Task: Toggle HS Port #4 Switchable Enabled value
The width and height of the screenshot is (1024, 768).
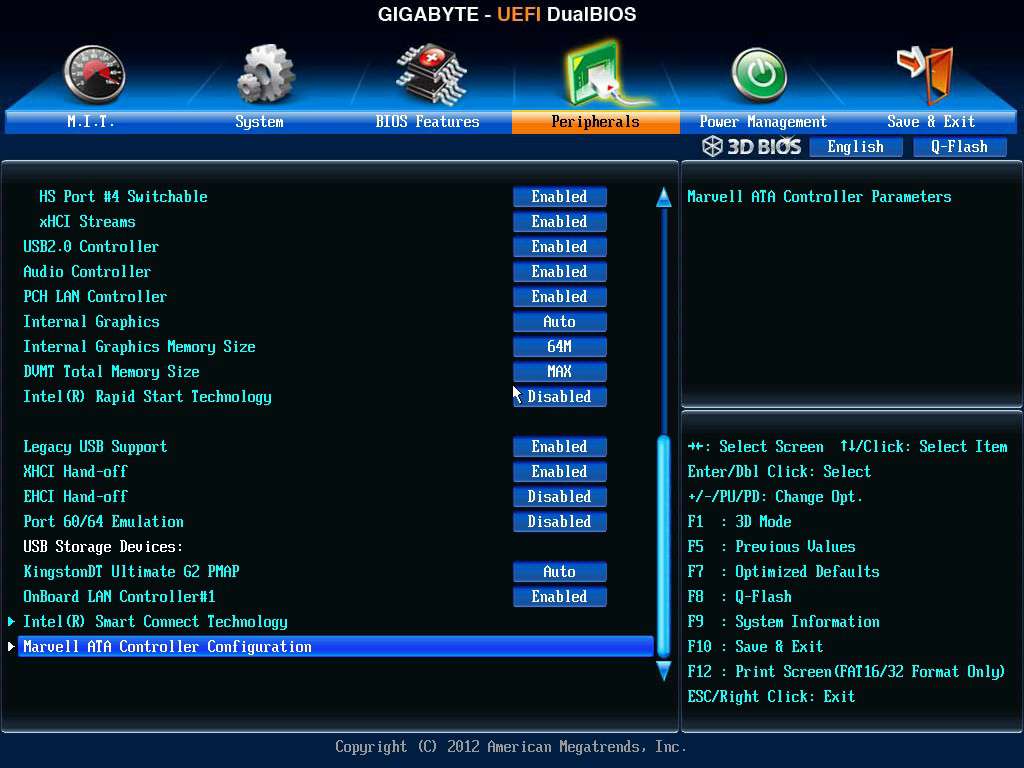Action: point(560,197)
